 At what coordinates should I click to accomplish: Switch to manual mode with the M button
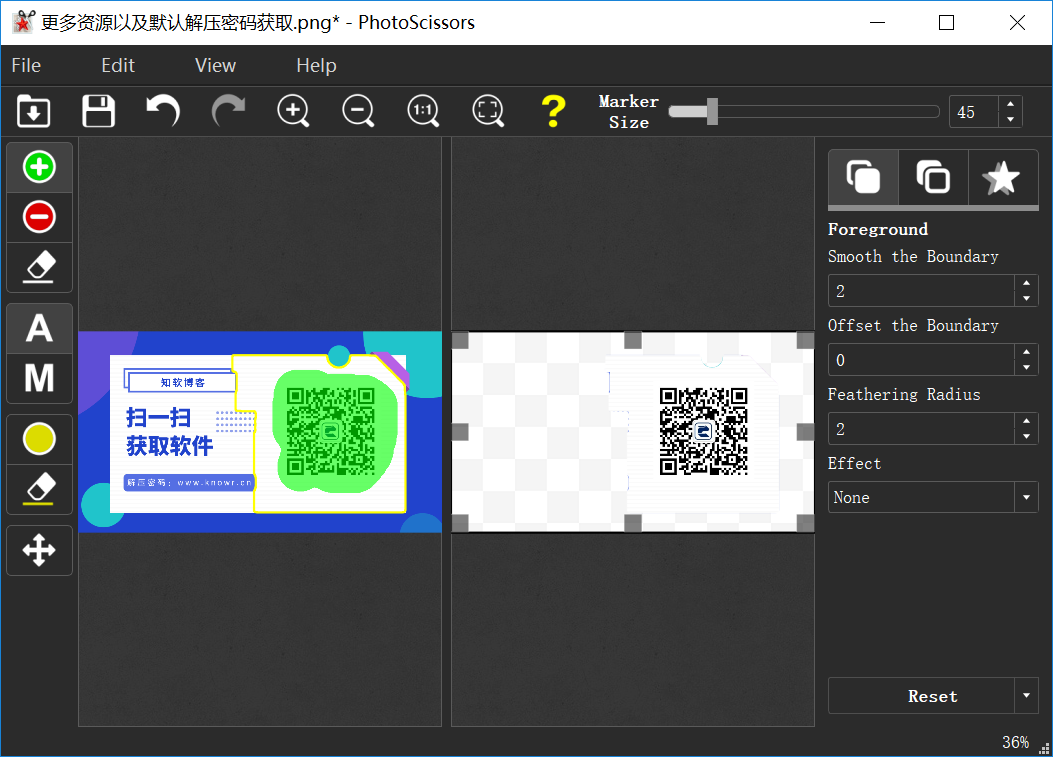pos(39,378)
